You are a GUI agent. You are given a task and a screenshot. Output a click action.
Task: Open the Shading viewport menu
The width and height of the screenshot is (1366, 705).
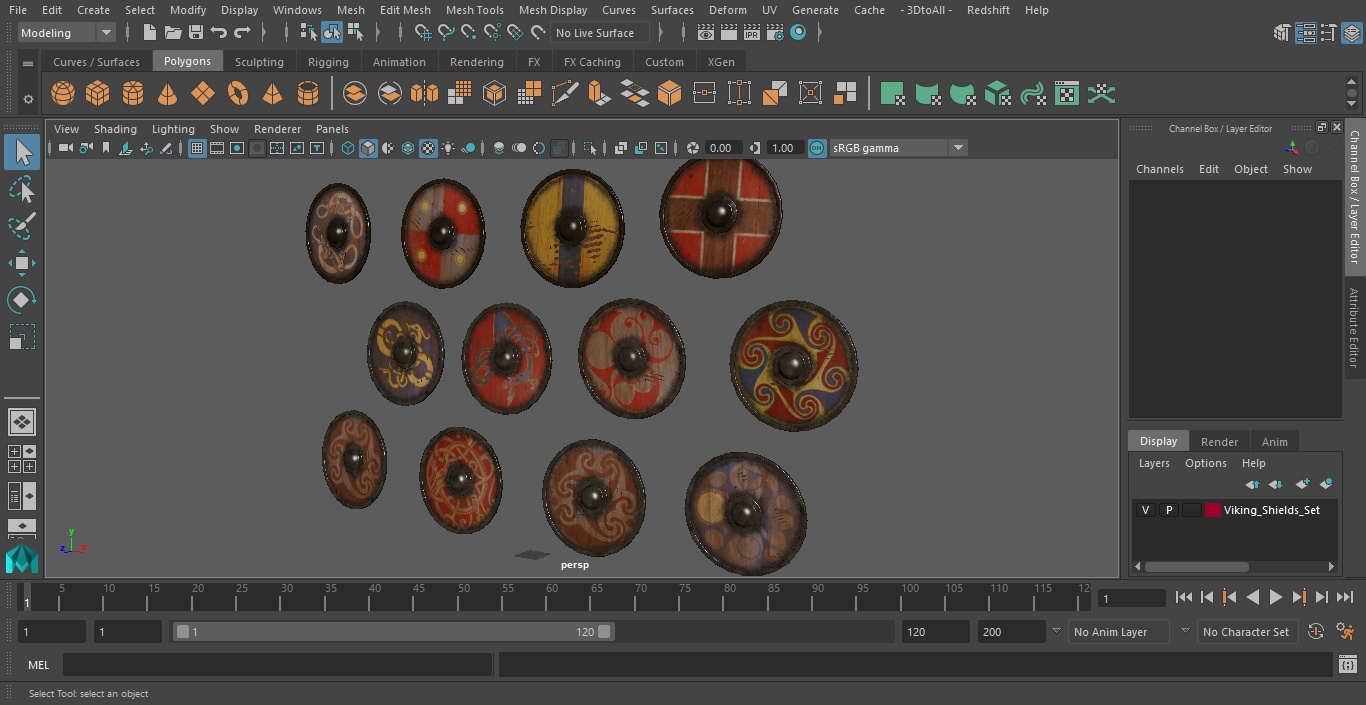pos(115,129)
